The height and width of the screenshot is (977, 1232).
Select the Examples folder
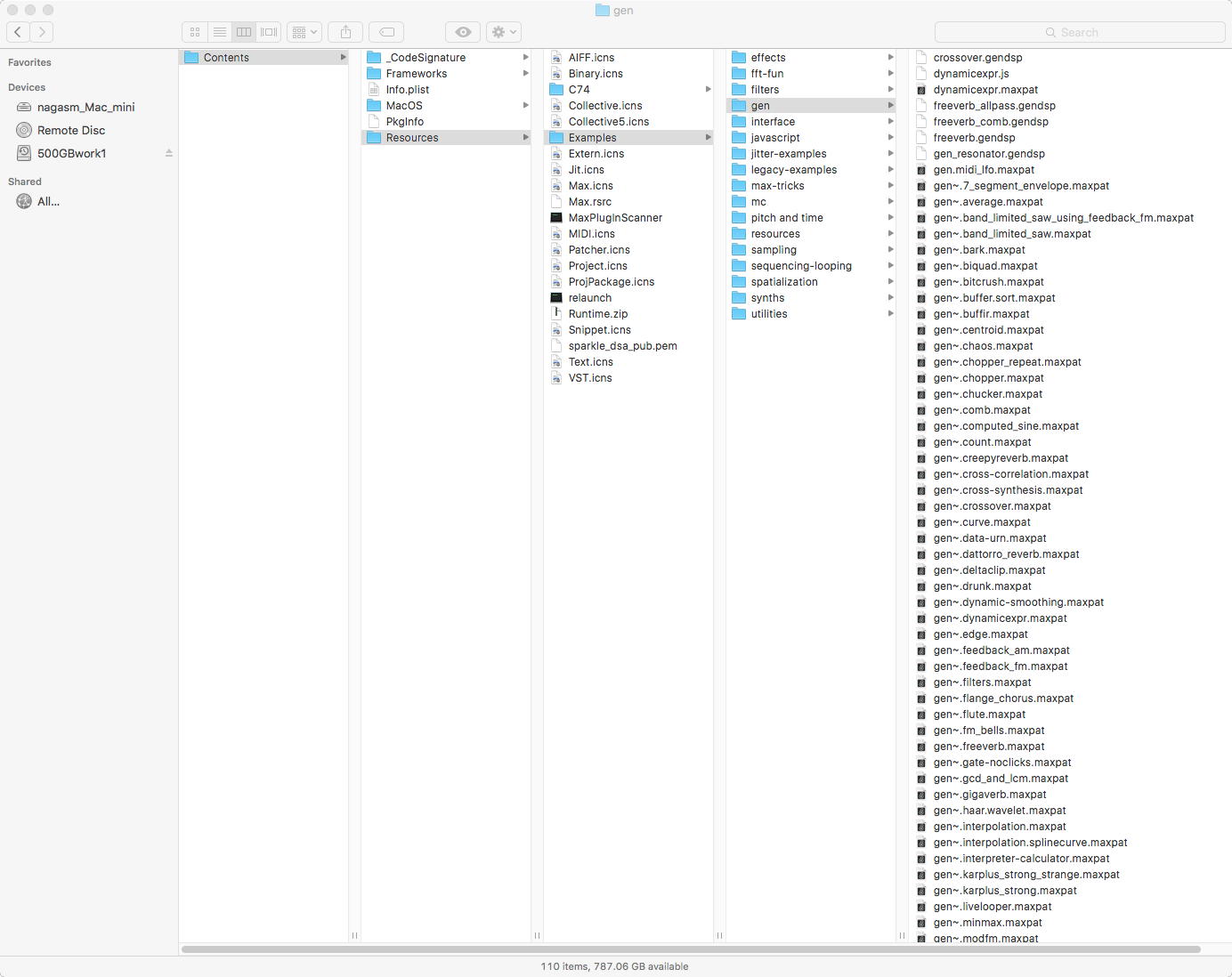(x=628, y=137)
